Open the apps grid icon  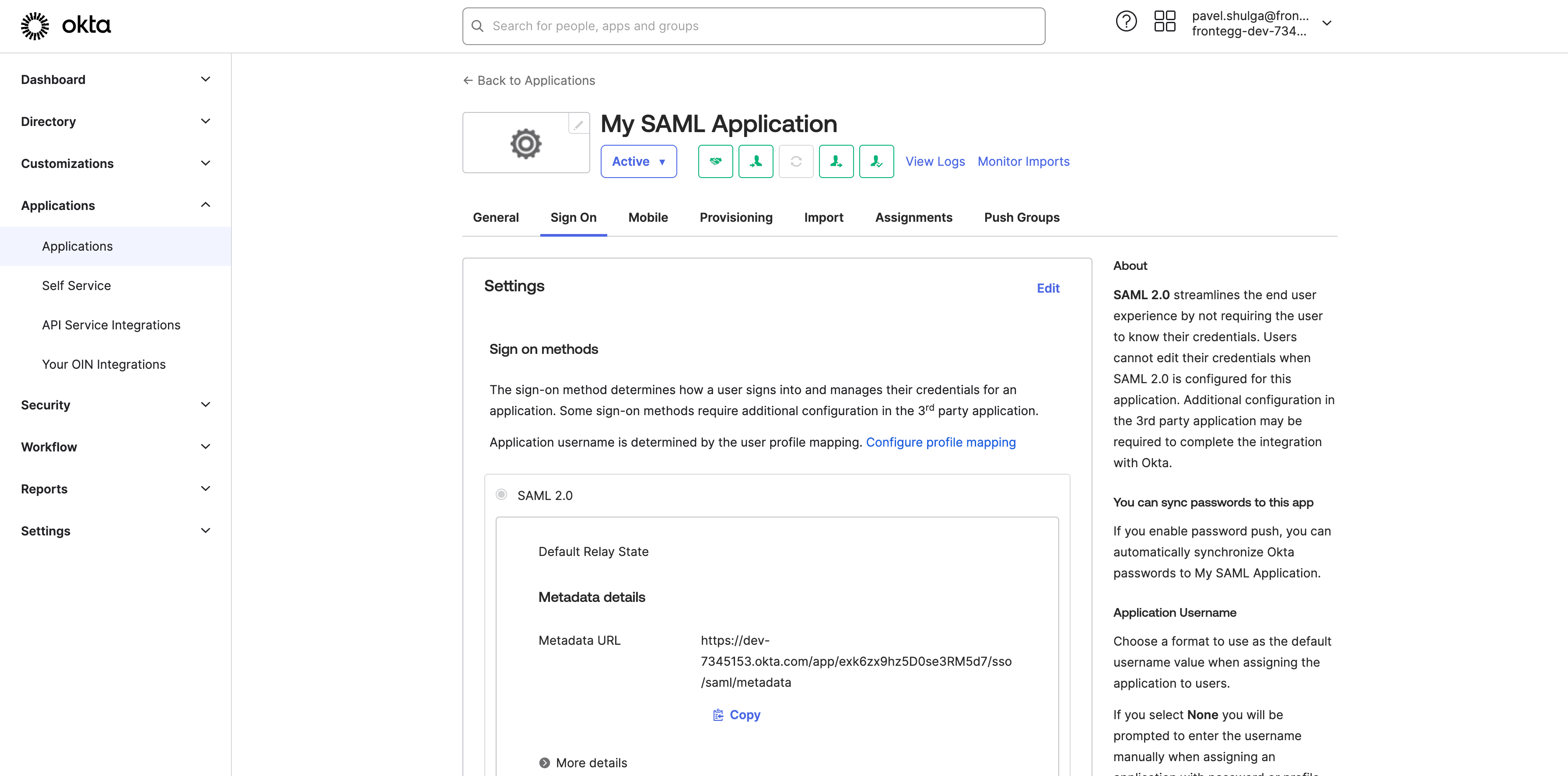(1165, 22)
